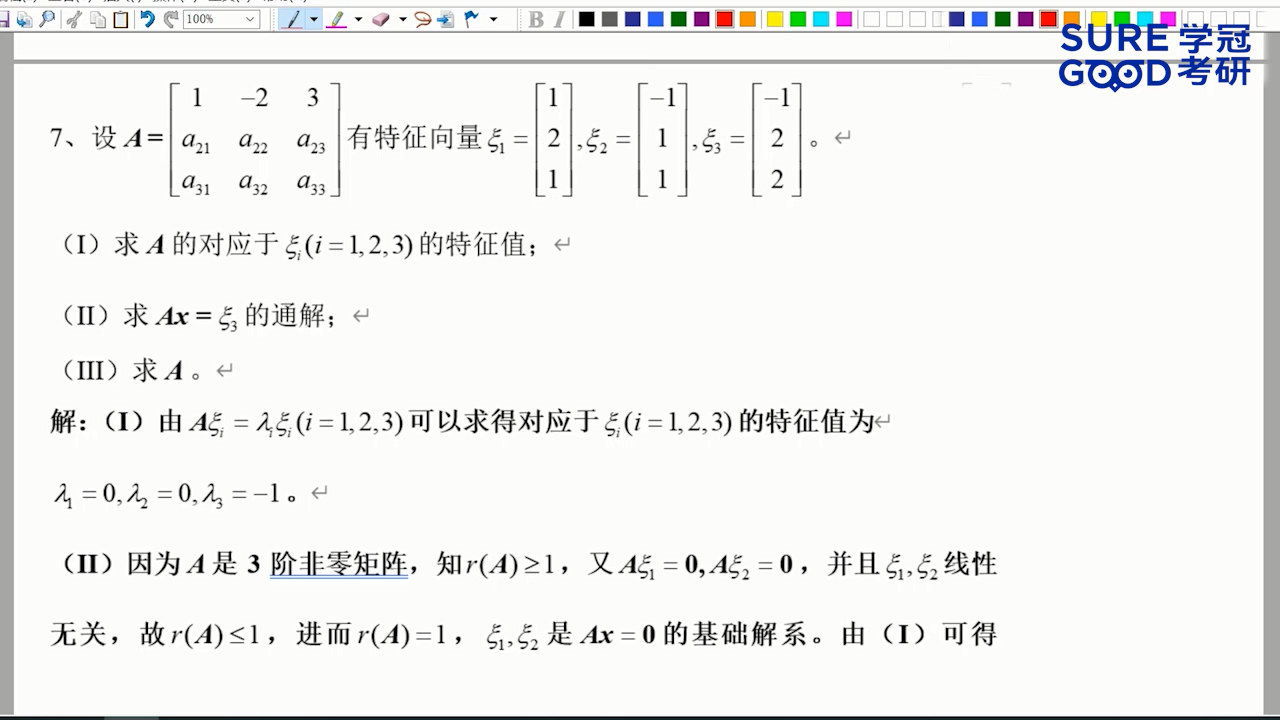Image resolution: width=1280 pixels, height=720 pixels.
Task: Click the underlined text 阶非零矩阵
Action: click(x=339, y=565)
